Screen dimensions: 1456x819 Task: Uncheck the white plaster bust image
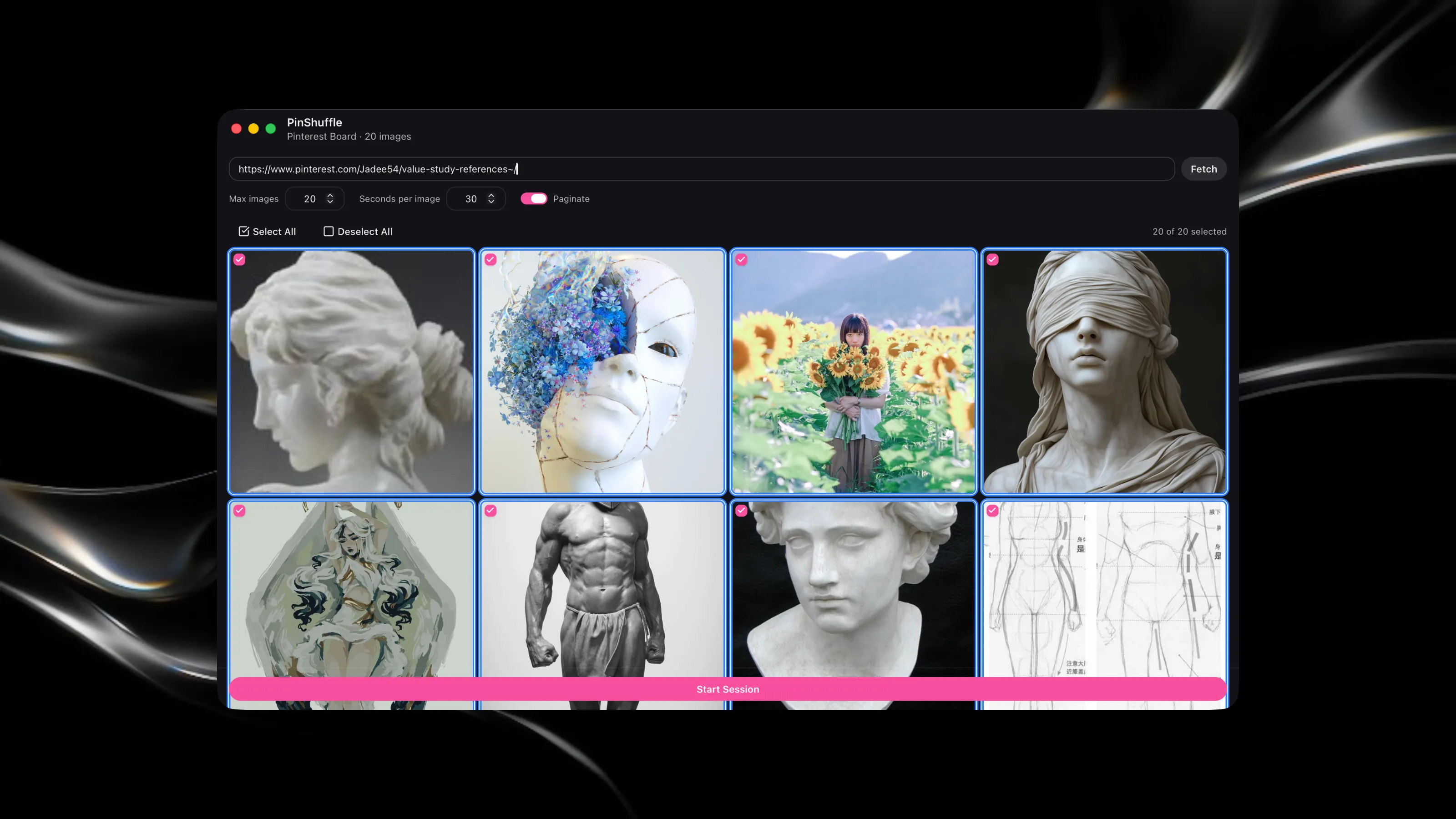tap(742, 511)
